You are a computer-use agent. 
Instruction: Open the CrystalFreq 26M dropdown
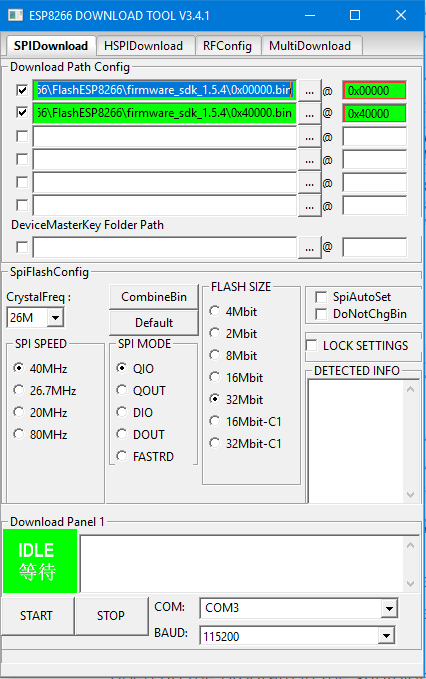(55, 318)
